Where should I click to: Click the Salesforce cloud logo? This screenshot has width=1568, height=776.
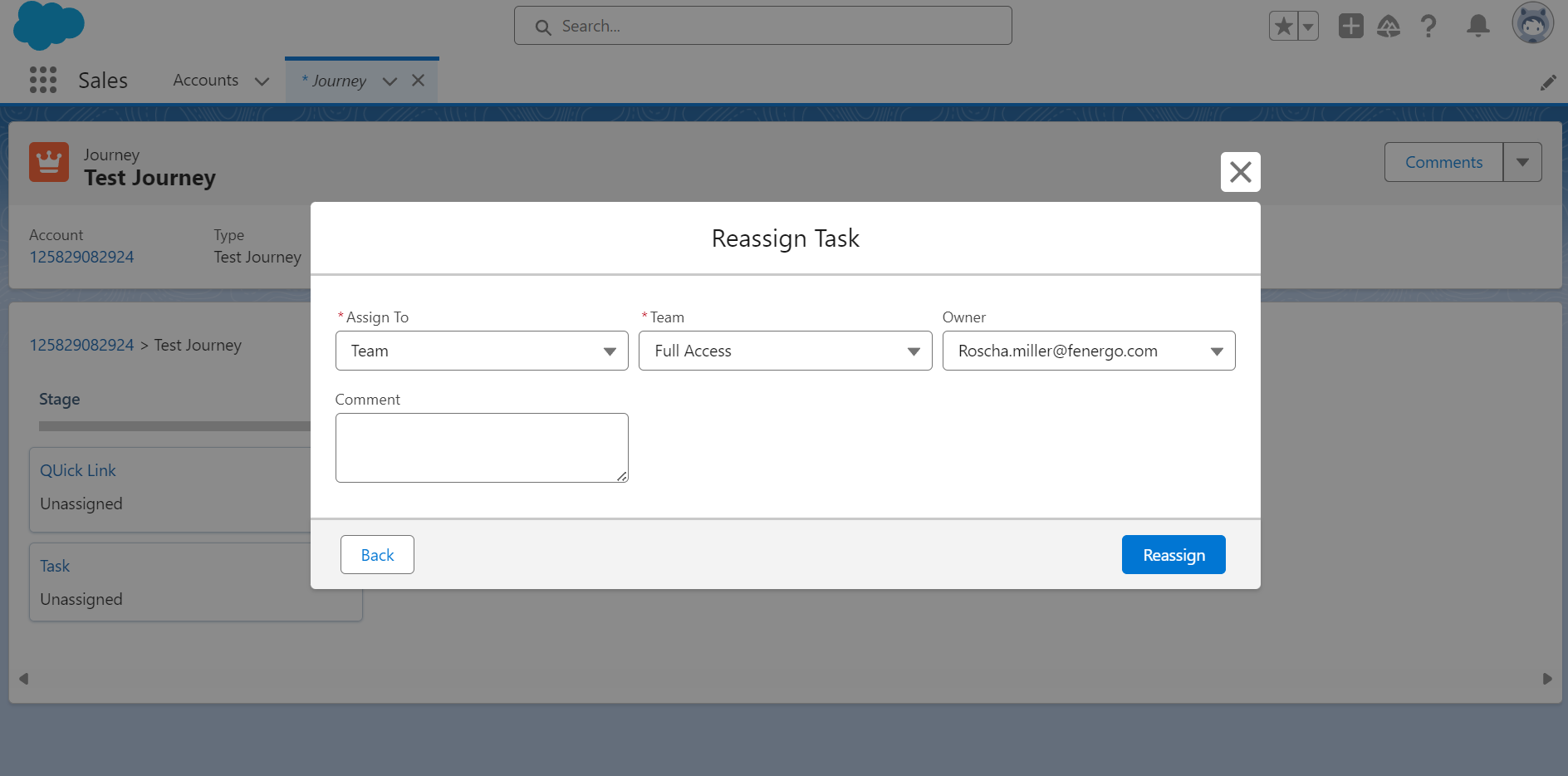(x=48, y=25)
